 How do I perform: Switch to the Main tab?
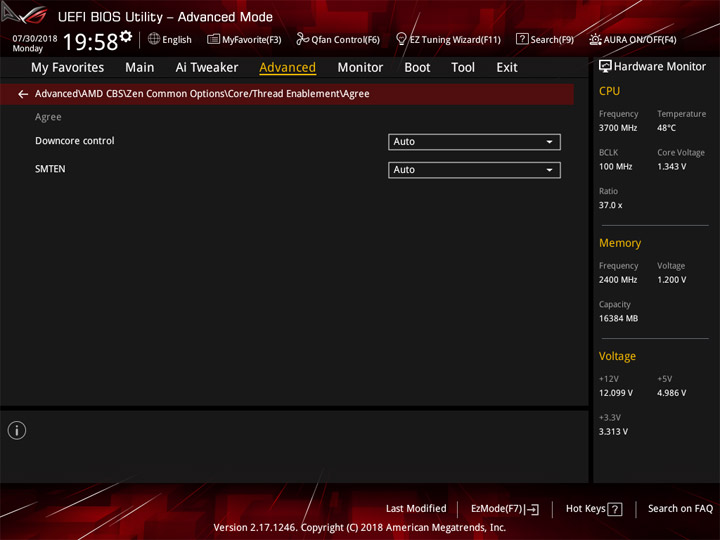click(140, 68)
